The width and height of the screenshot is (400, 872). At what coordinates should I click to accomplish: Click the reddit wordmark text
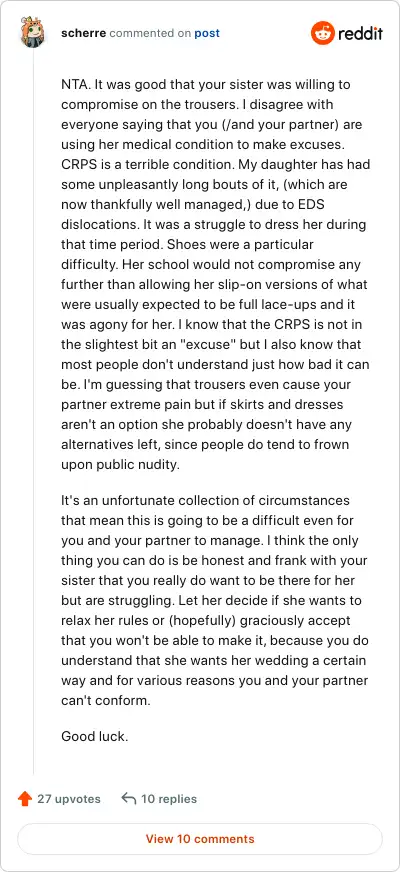[360, 33]
